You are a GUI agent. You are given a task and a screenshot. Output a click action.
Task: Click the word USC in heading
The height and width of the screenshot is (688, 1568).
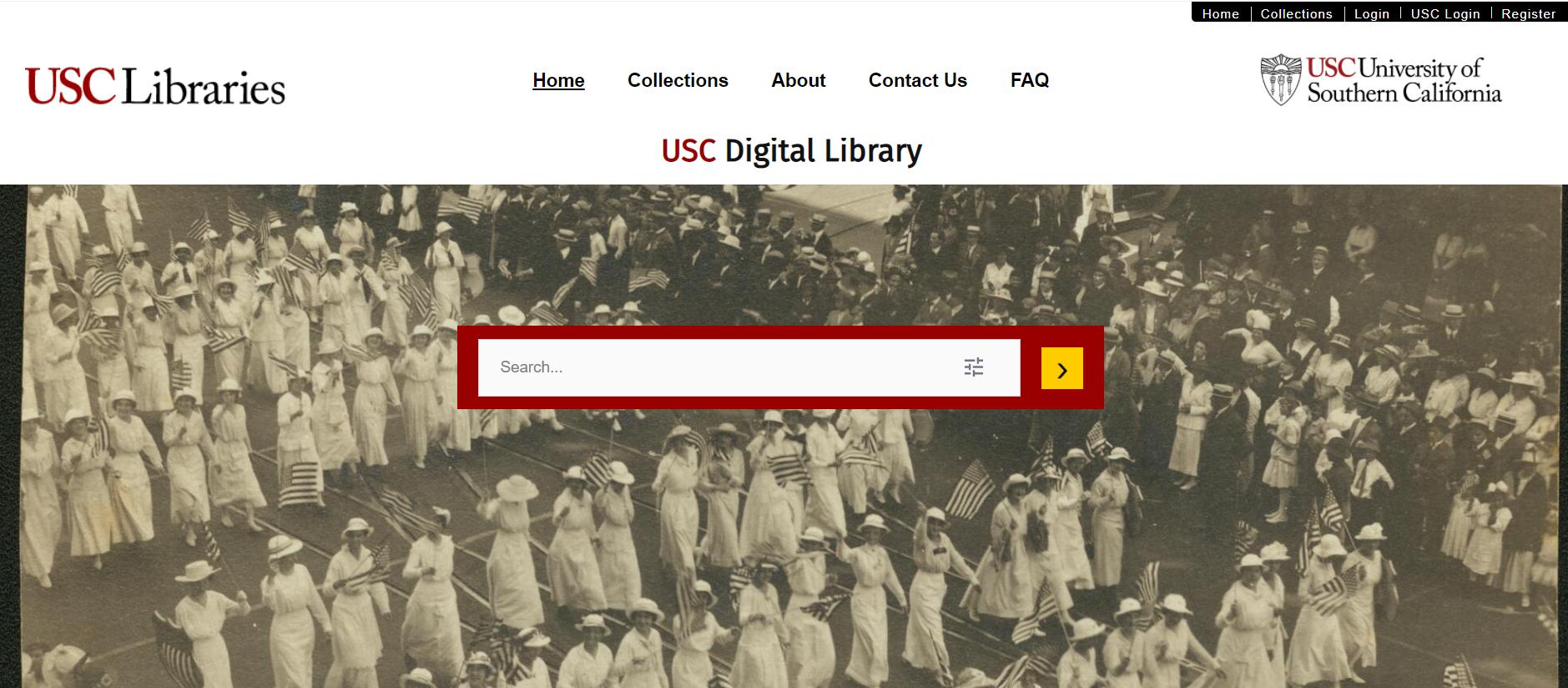(x=688, y=151)
